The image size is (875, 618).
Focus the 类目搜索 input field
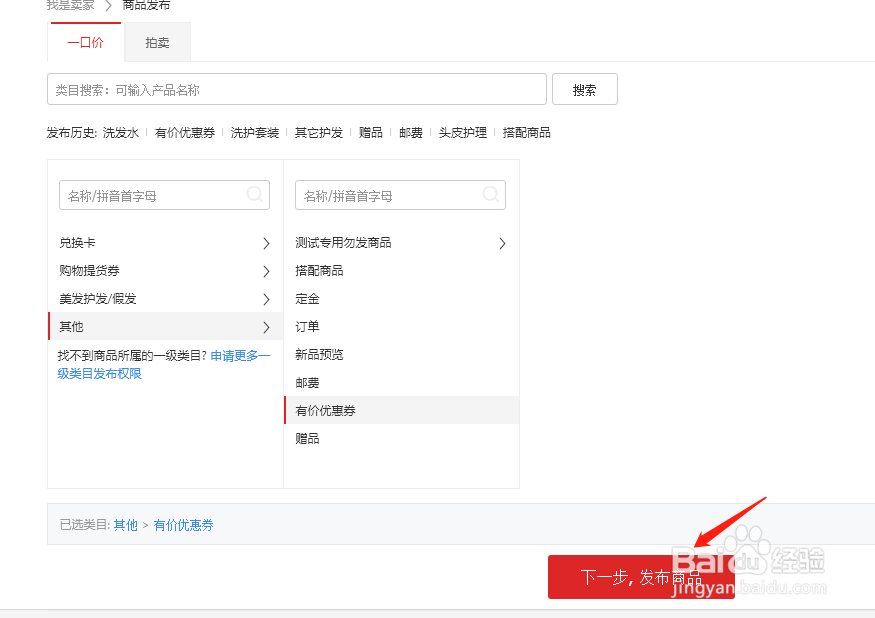[297, 89]
